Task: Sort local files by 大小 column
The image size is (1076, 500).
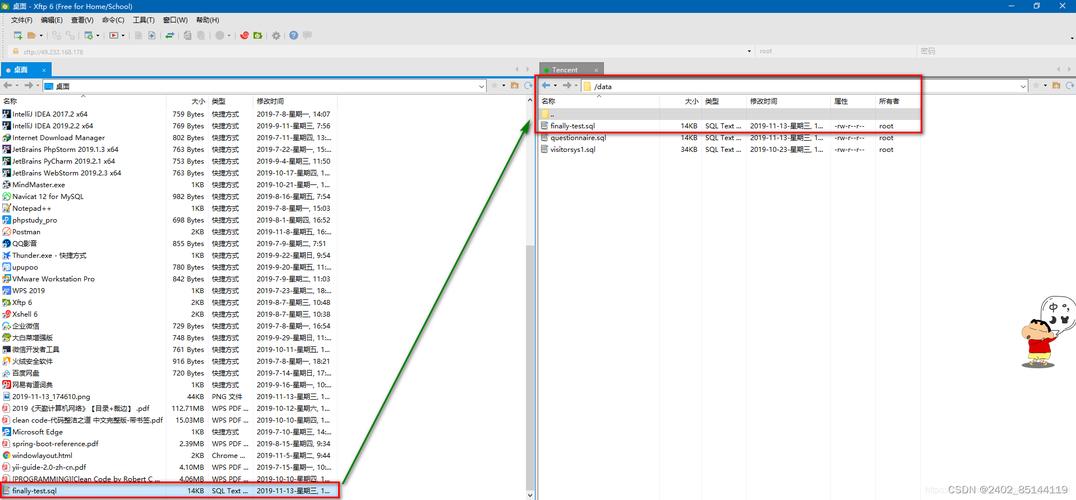Action: point(197,101)
